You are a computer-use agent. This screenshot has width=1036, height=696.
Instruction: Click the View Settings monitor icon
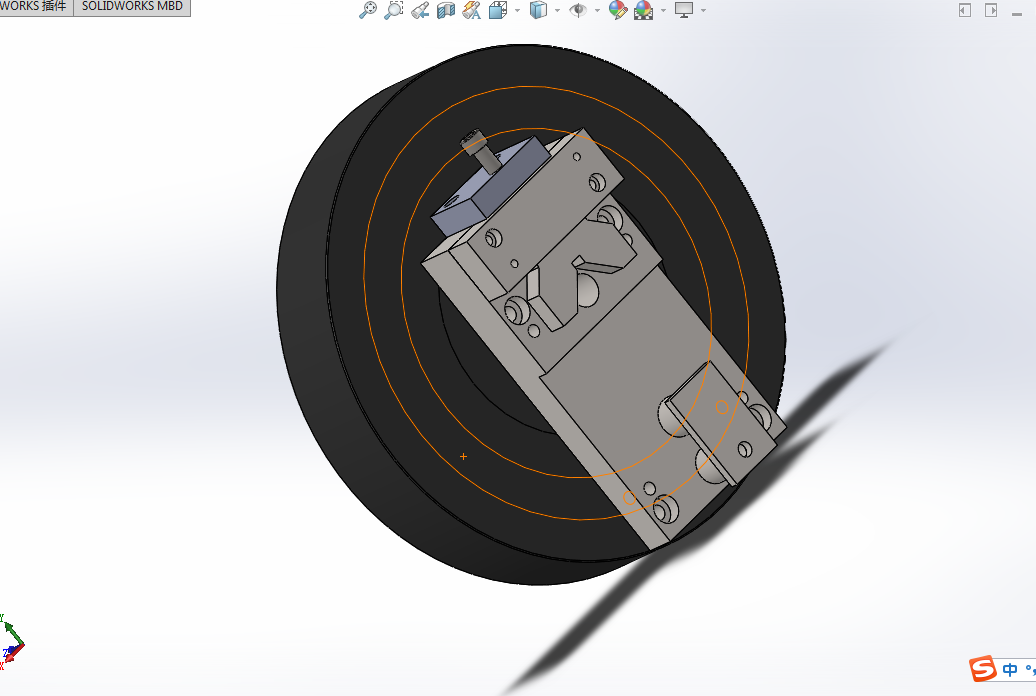pos(684,10)
